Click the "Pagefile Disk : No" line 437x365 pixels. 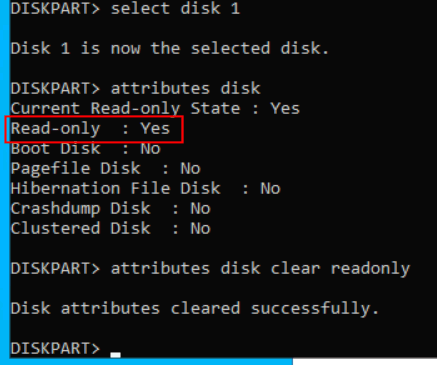(x=105, y=168)
